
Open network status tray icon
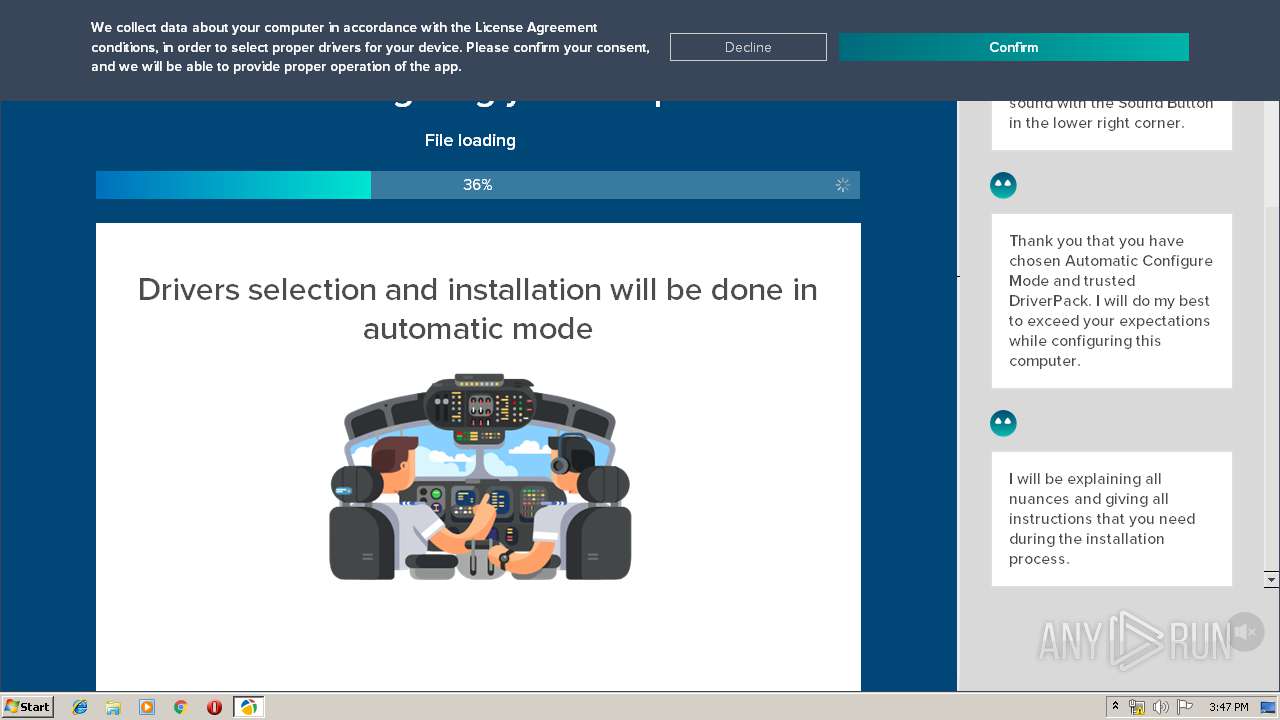coord(1137,707)
